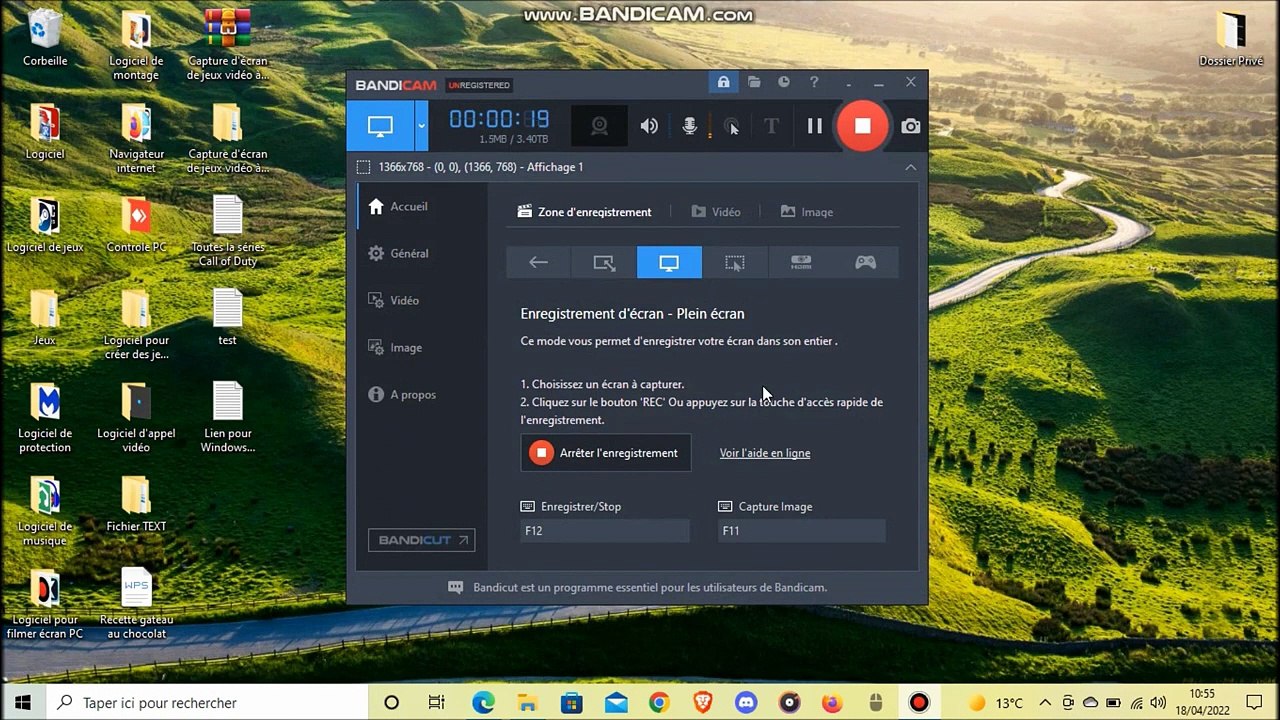This screenshot has height=720, width=1280.
Task: Click the Capture Image hotkey field F11
Action: point(801,531)
